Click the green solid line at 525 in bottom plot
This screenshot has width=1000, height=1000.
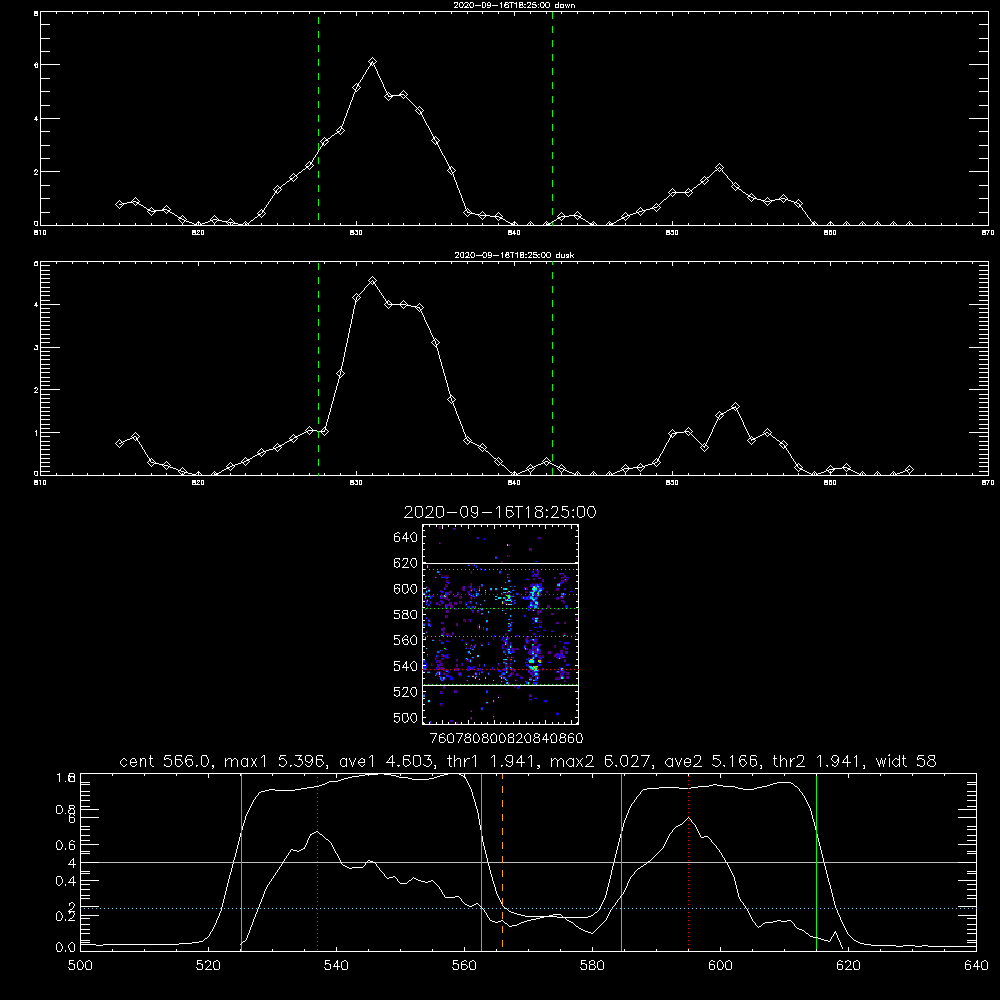[x=241, y=861]
